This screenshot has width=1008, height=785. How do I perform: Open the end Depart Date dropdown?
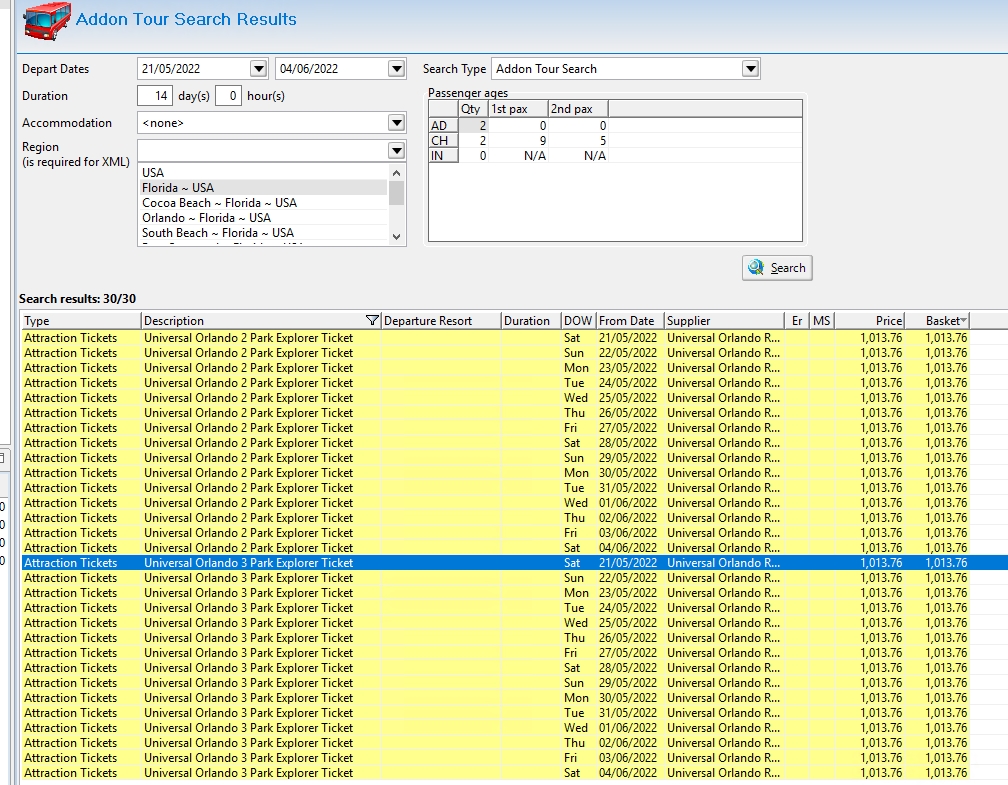(x=397, y=69)
